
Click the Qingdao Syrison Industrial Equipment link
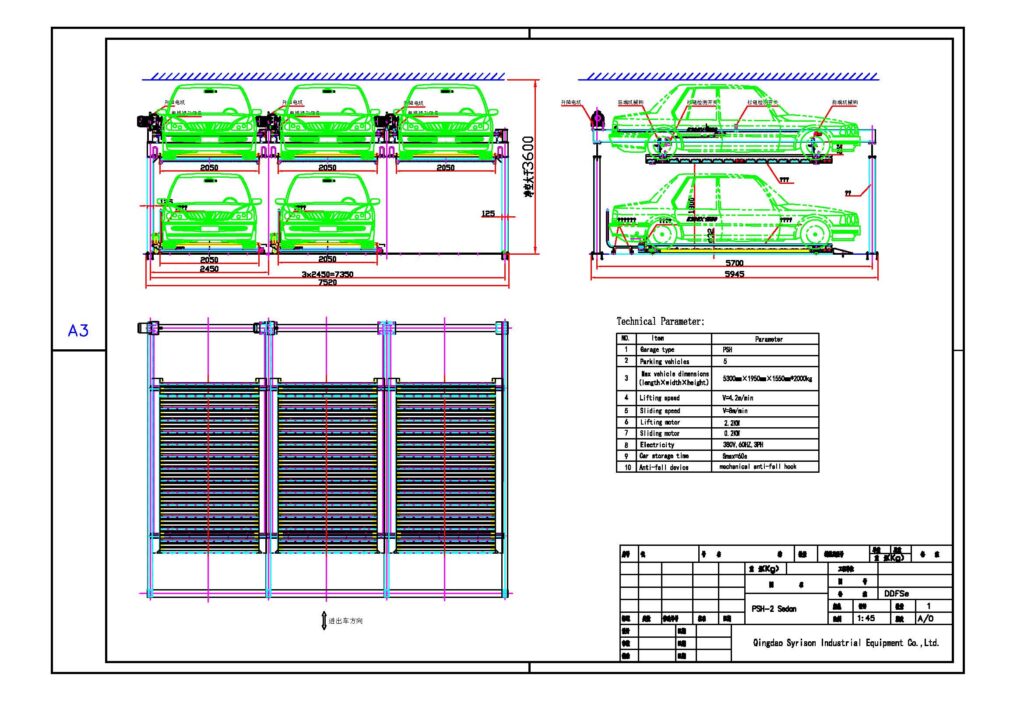point(847,641)
